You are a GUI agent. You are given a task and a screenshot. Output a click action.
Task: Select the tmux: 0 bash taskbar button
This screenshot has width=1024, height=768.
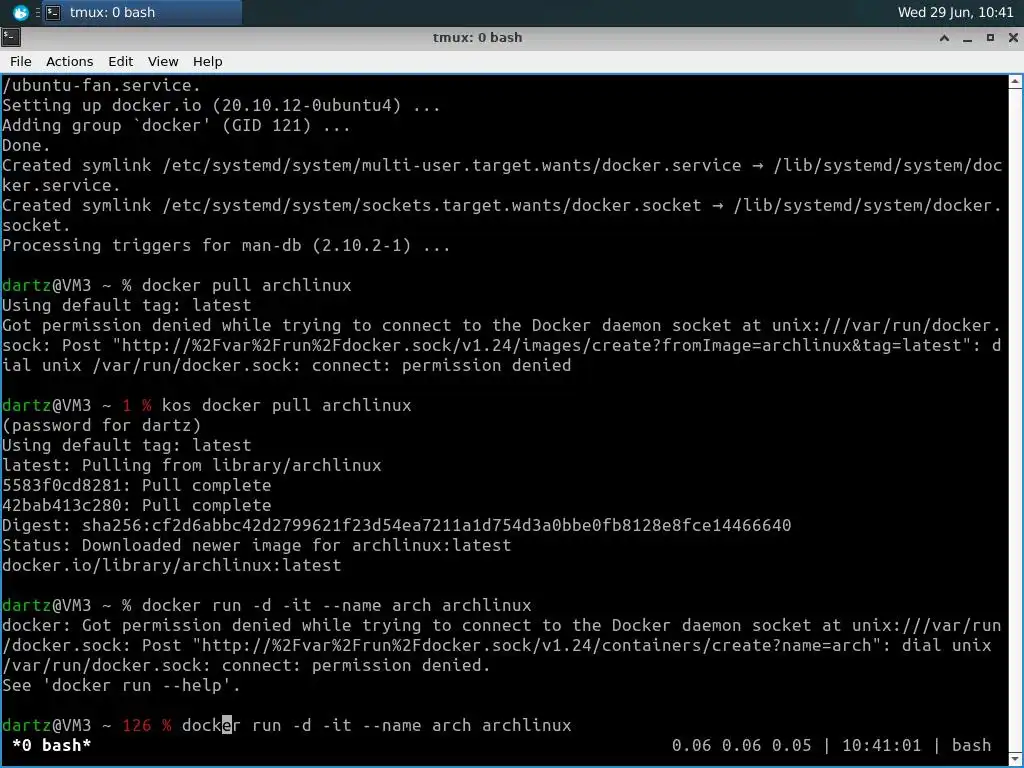tap(142, 12)
